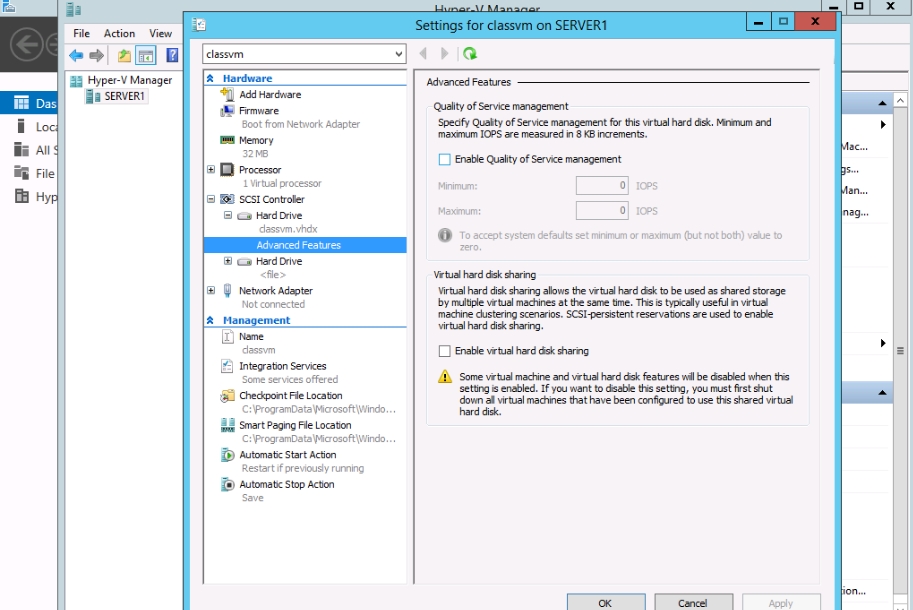Click the Hyper-V icon in Server Manager sidebar
Viewport: 913px width, 610px height.
tap(21, 196)
